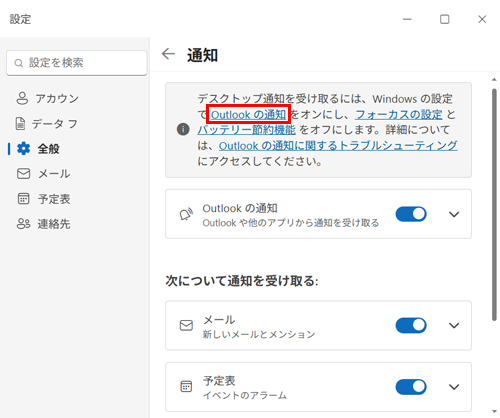Viewport: 500px width, 418px height.
Task: Click the calendar icon beside 予定表 in sidebar
Action: (23, 199)
